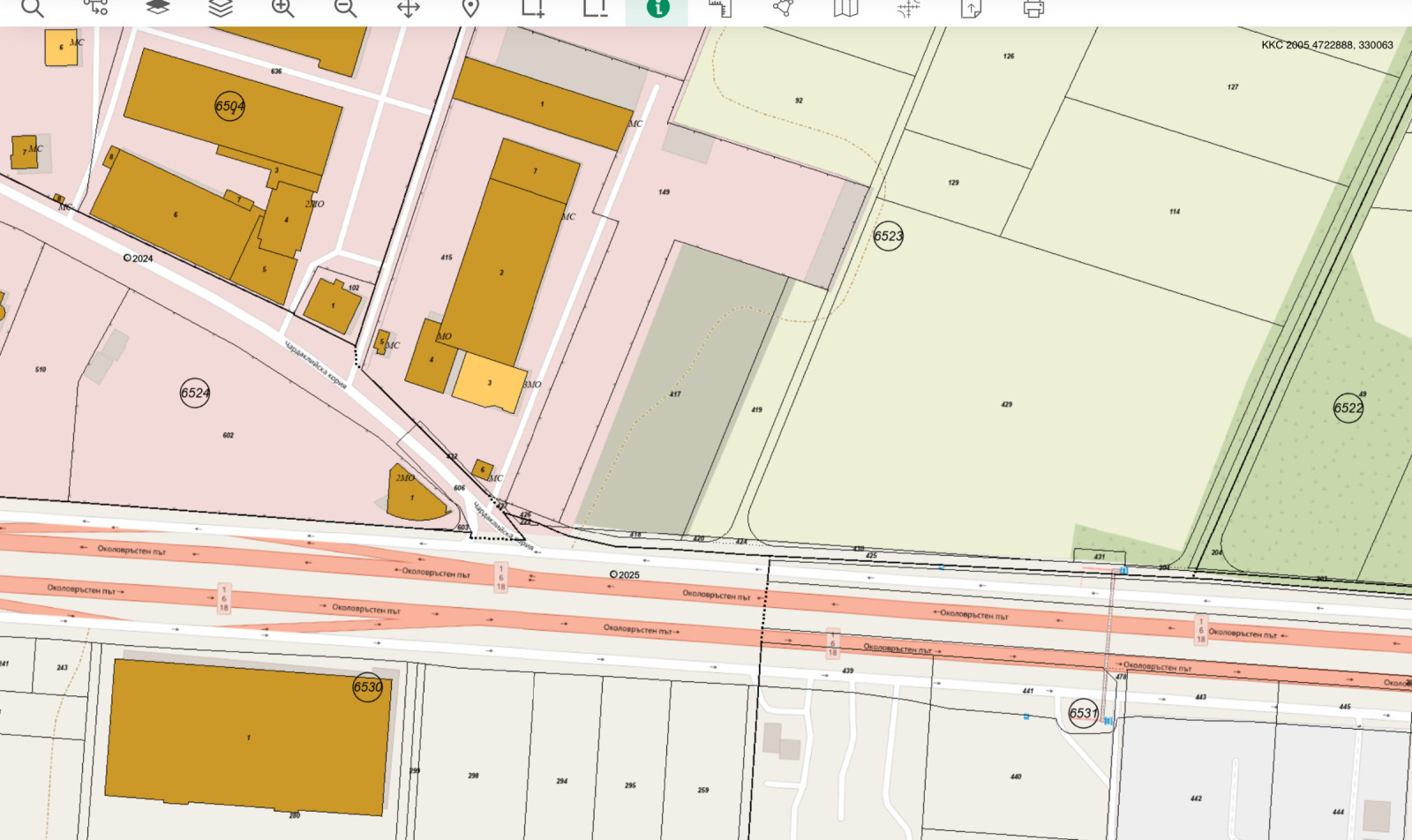
Task: Open the folded map icon
Action: click(x=845, y=8)
